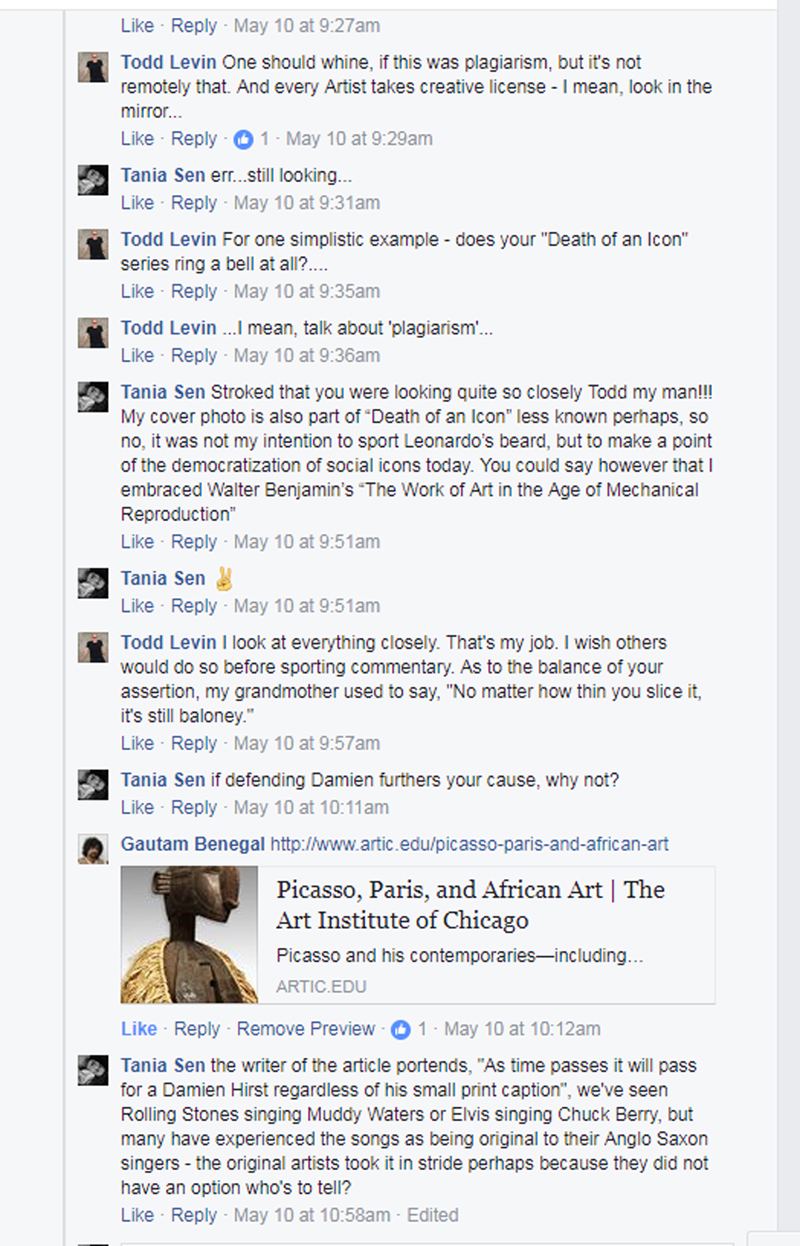Reply to Todd Levin's 'talk about plagiarism' comment

point(194,355)
